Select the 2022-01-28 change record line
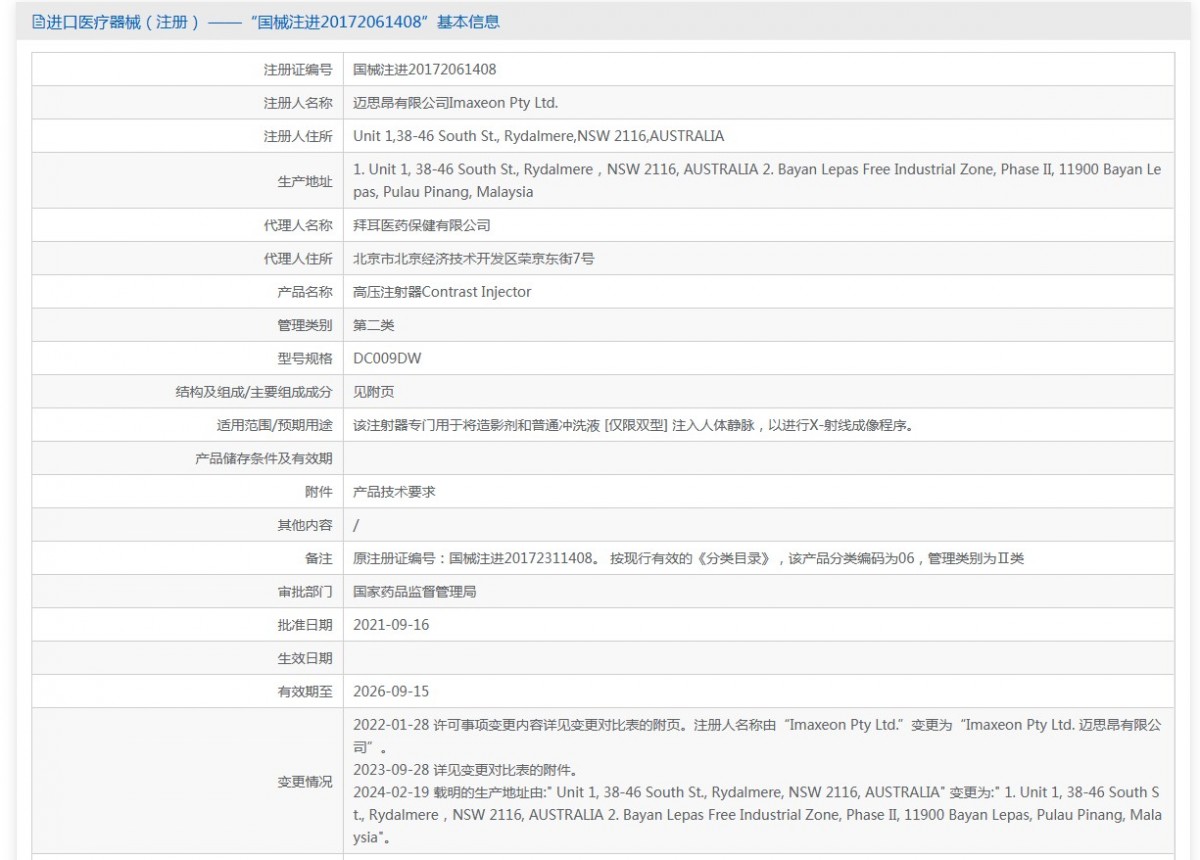The image size is (1200, 860). 757,736
